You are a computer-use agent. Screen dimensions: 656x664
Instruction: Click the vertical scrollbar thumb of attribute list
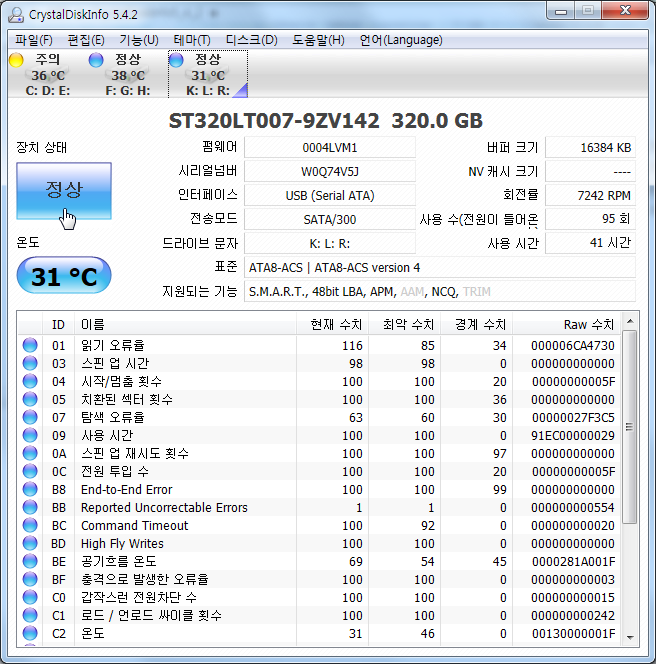[x=630, y=427]
